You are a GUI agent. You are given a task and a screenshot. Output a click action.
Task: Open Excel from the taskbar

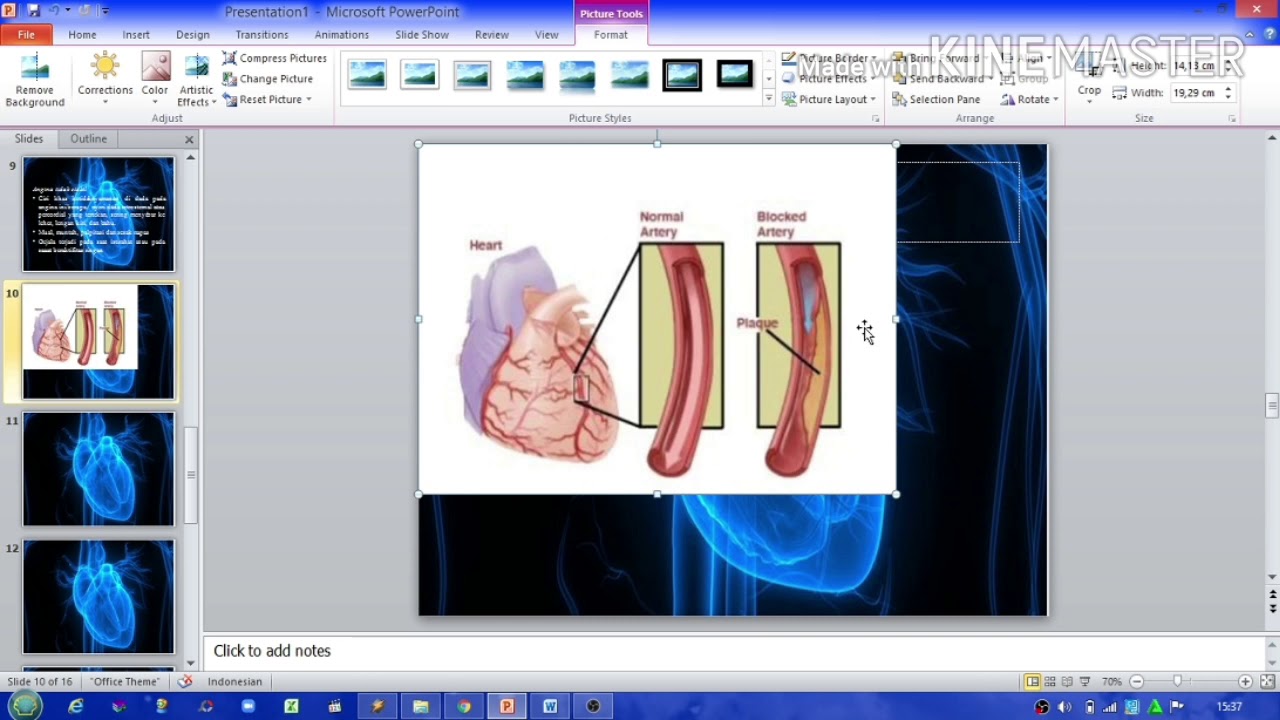coord(291,706)
